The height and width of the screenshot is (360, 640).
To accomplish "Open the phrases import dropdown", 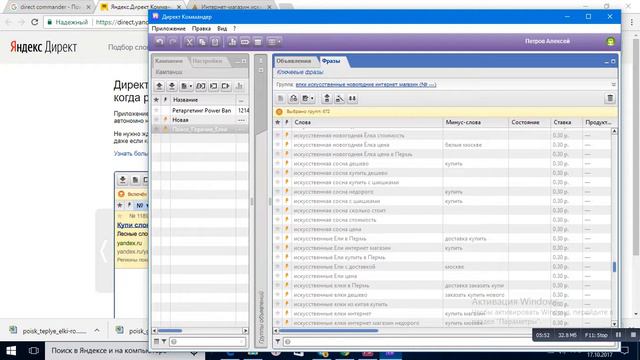I will tap(307, 98).
